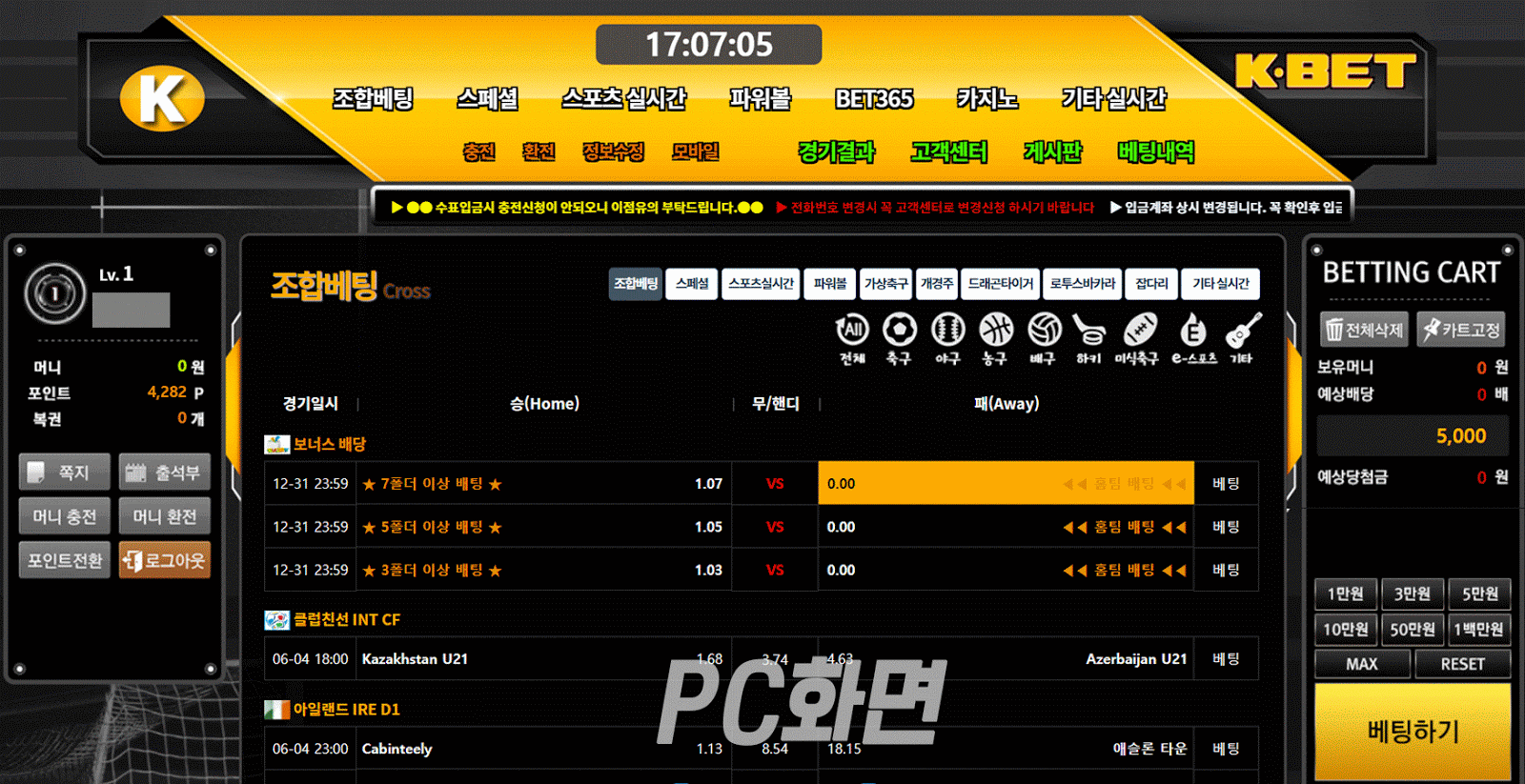Go to 환전 withdrawal link

click(539, 151)
